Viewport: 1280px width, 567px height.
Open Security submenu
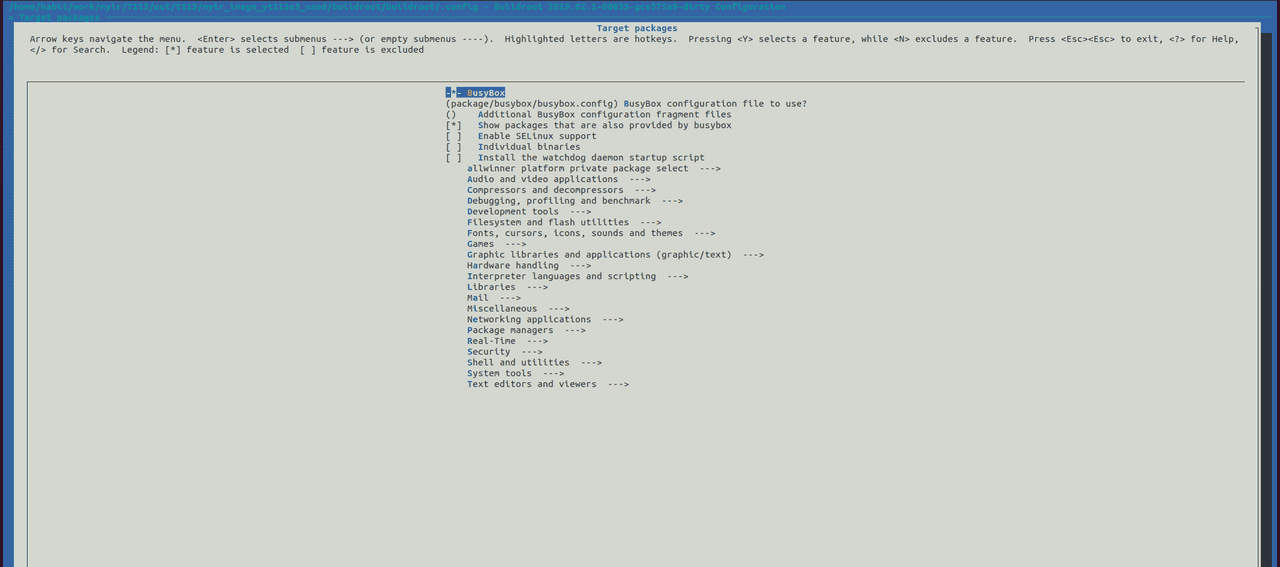pos(505,352)
